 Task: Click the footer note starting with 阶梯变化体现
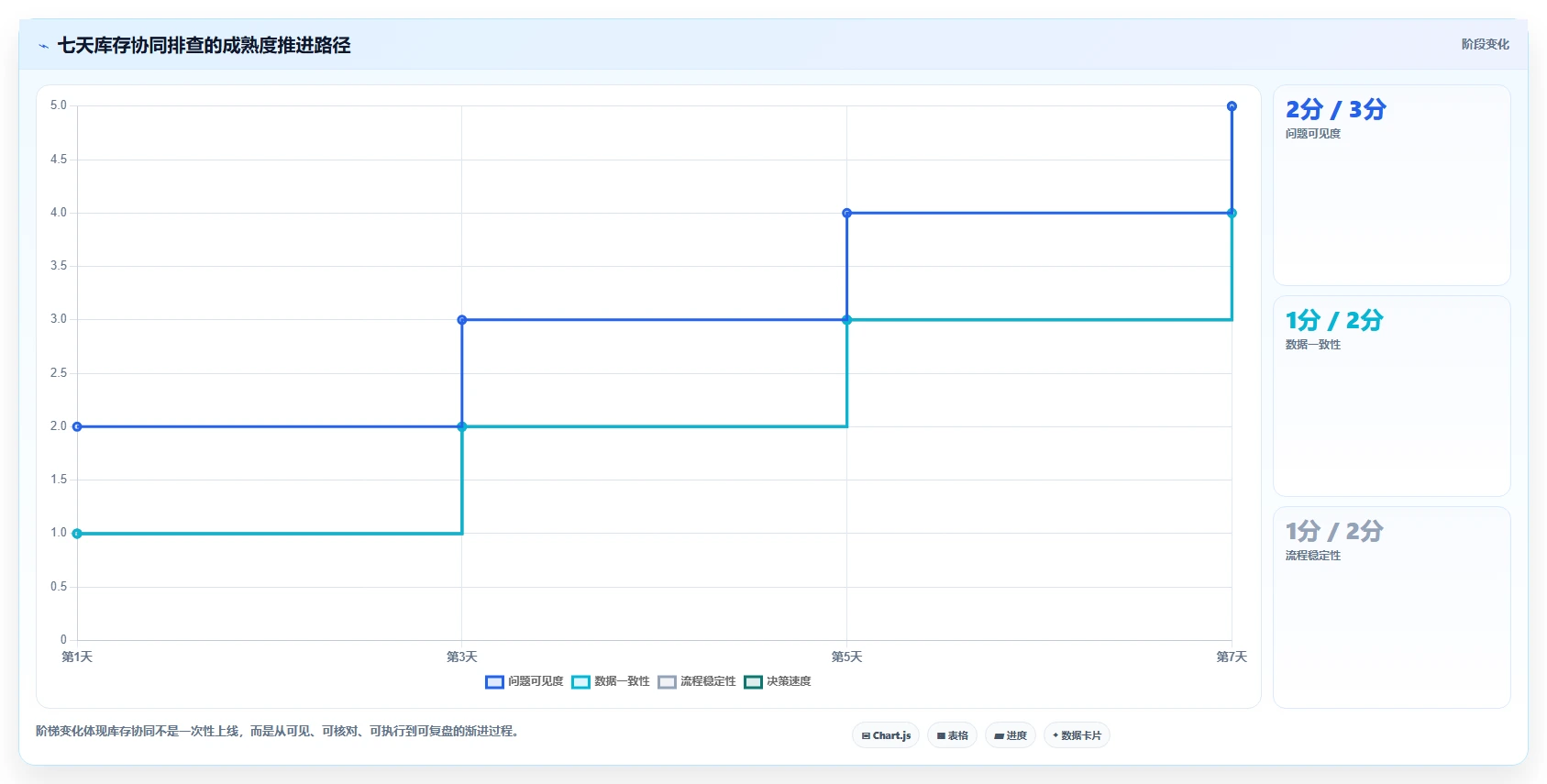(279, 731)
